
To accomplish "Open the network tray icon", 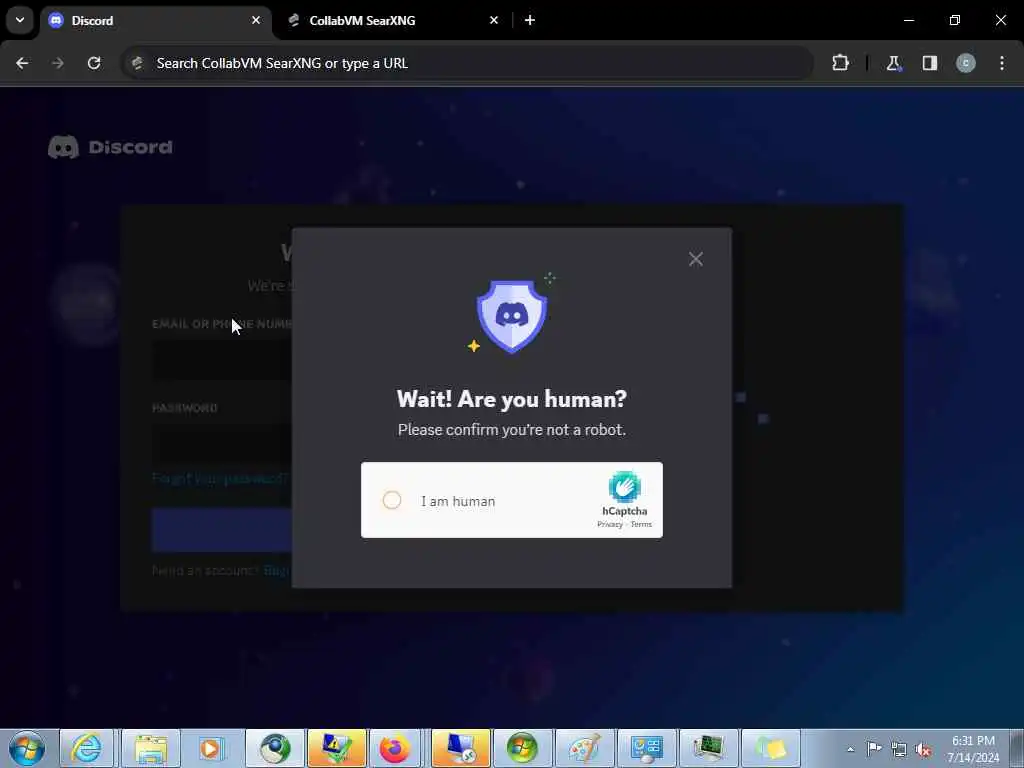I will click(899, 749).
